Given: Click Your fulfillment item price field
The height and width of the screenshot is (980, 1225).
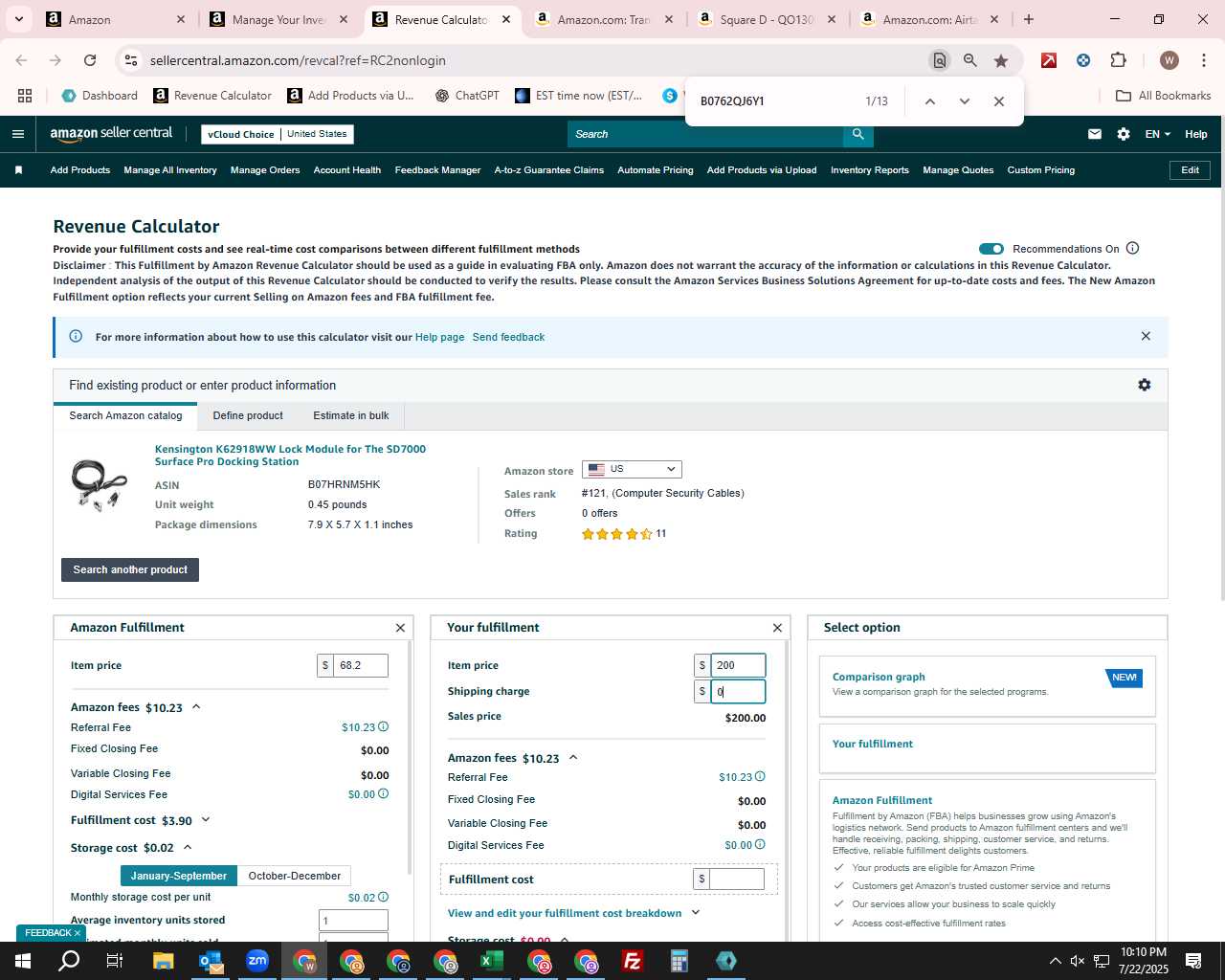Looking at the screenshot, I should [x=737, y=665].
